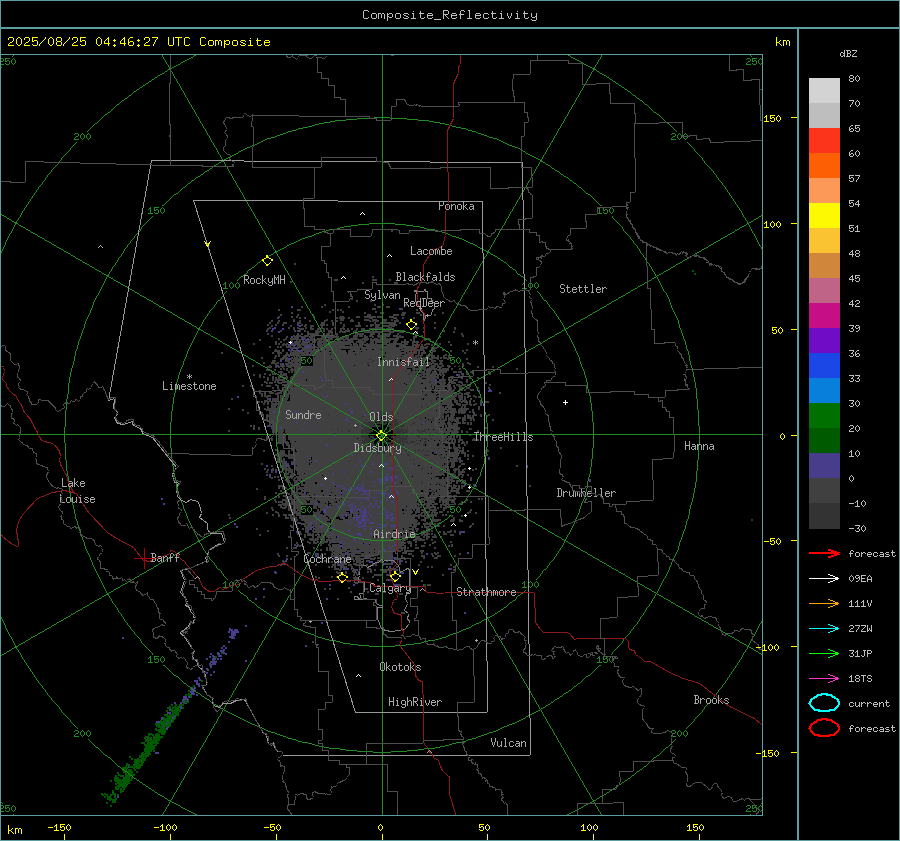Click the ThreeHills label

click(503, 437)
